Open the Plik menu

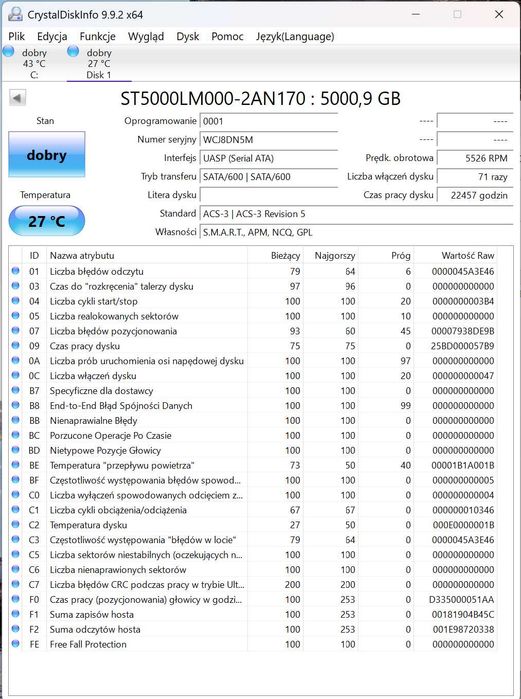[16, 37]
